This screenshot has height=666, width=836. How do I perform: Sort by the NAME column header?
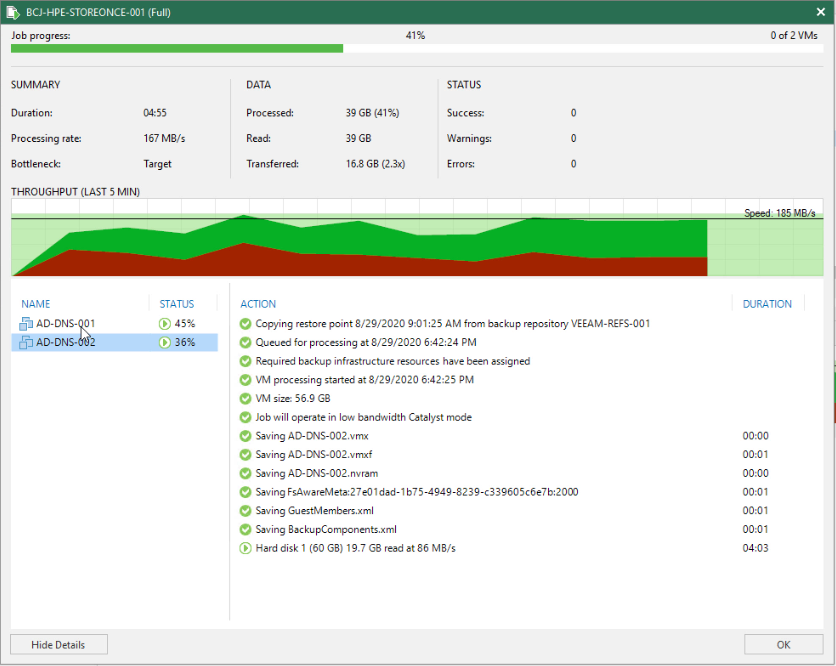click(x=36, y=304)
